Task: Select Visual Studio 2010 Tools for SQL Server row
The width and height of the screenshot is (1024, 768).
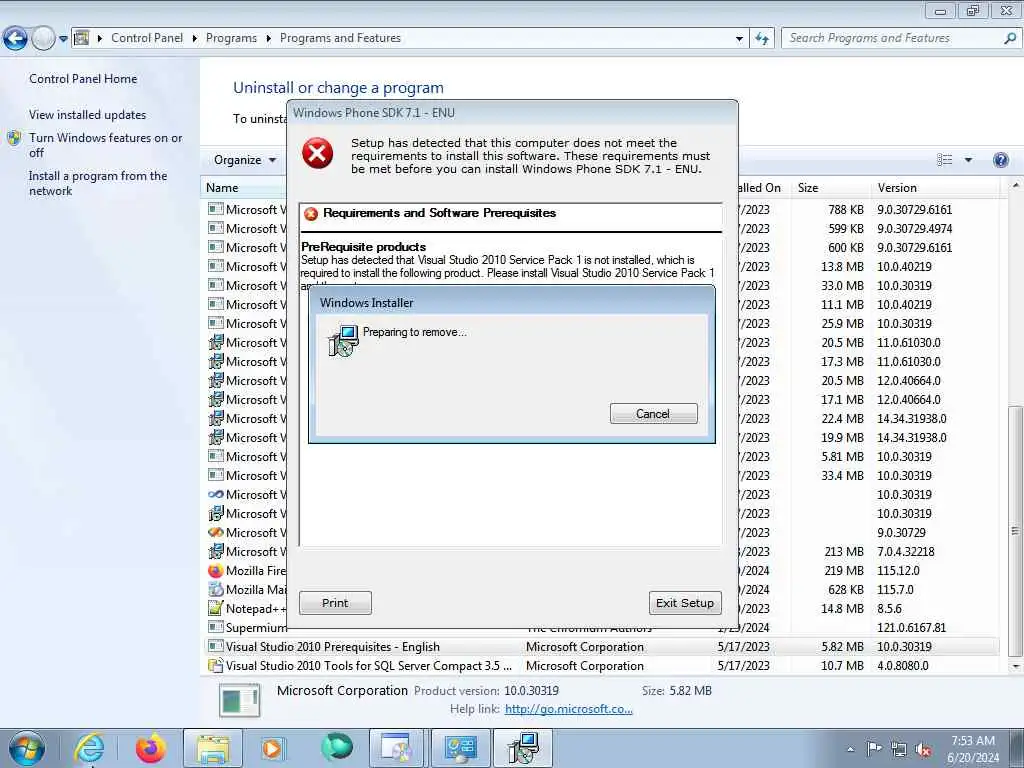Action: click(x=601, y=665)
